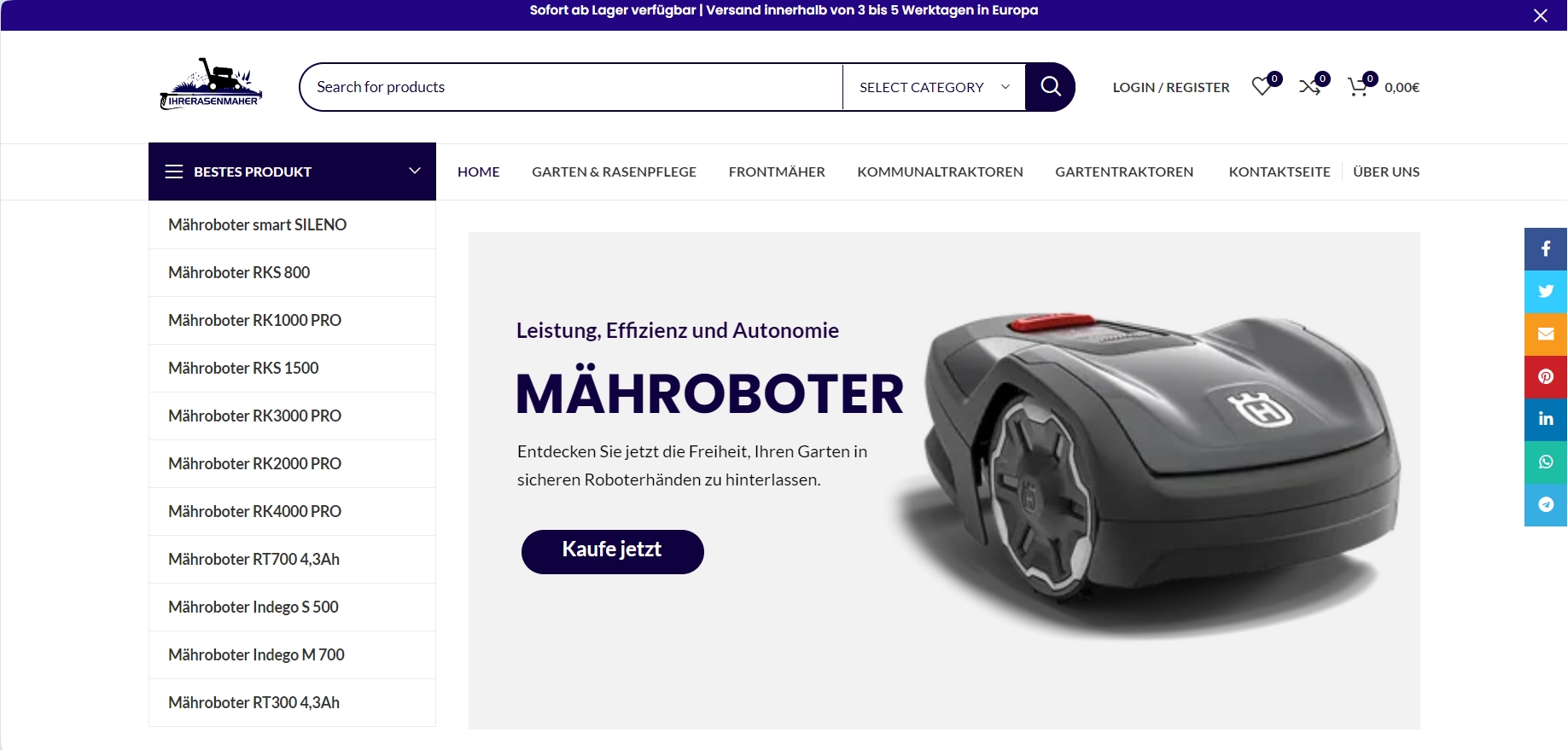The image size is (1568, 750).
Task: Open the Frontmäher menu item
Action: (777, 172)
